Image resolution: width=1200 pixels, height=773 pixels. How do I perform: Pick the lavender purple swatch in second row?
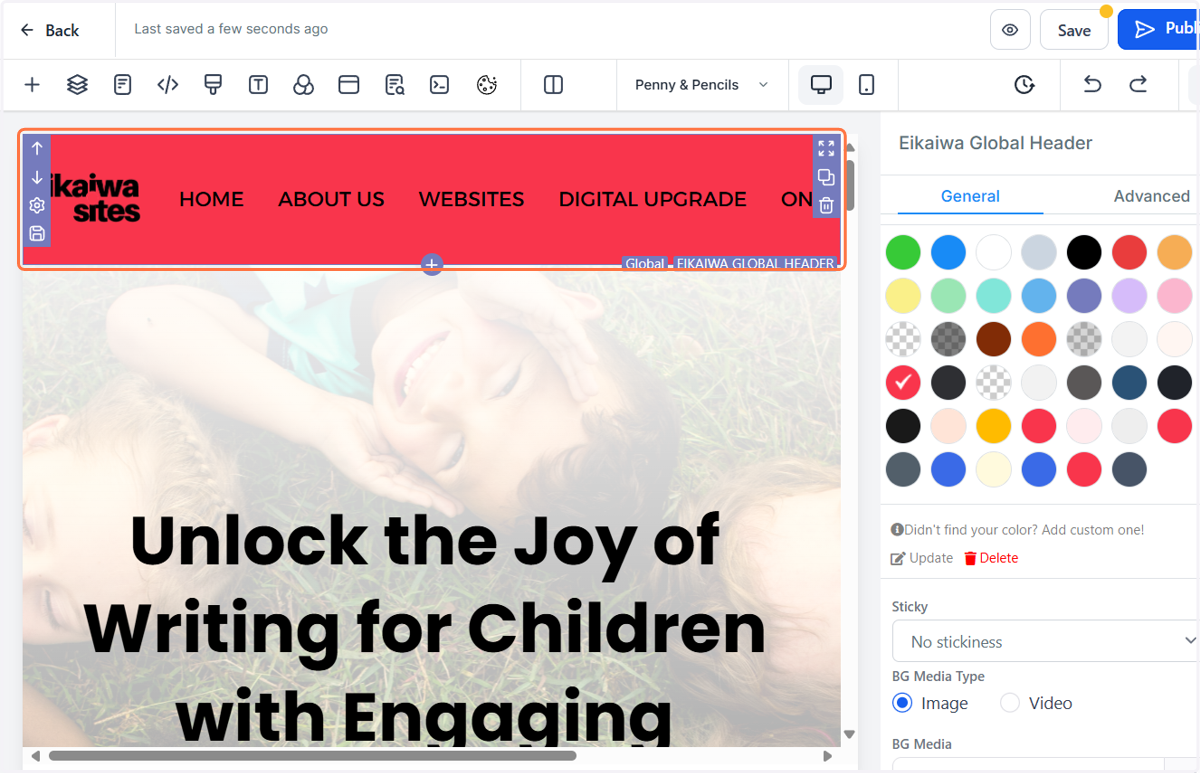(1129, 296)
